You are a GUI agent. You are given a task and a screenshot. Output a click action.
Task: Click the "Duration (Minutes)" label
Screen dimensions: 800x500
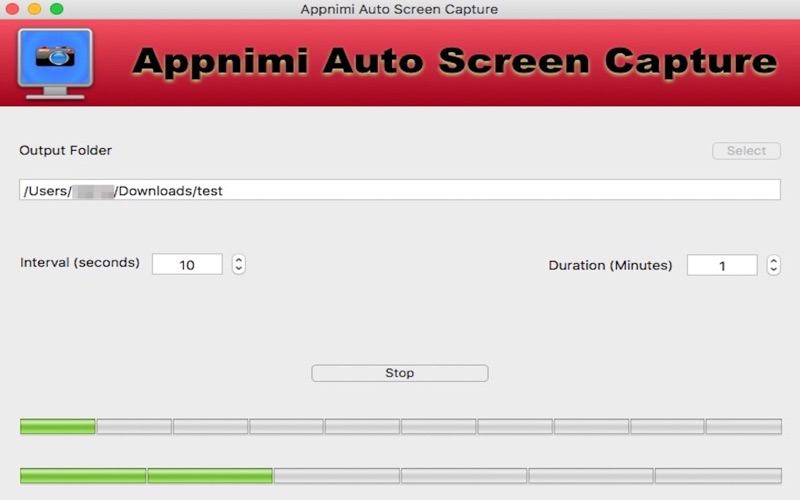pyautogui.click(x=610, y=265)
